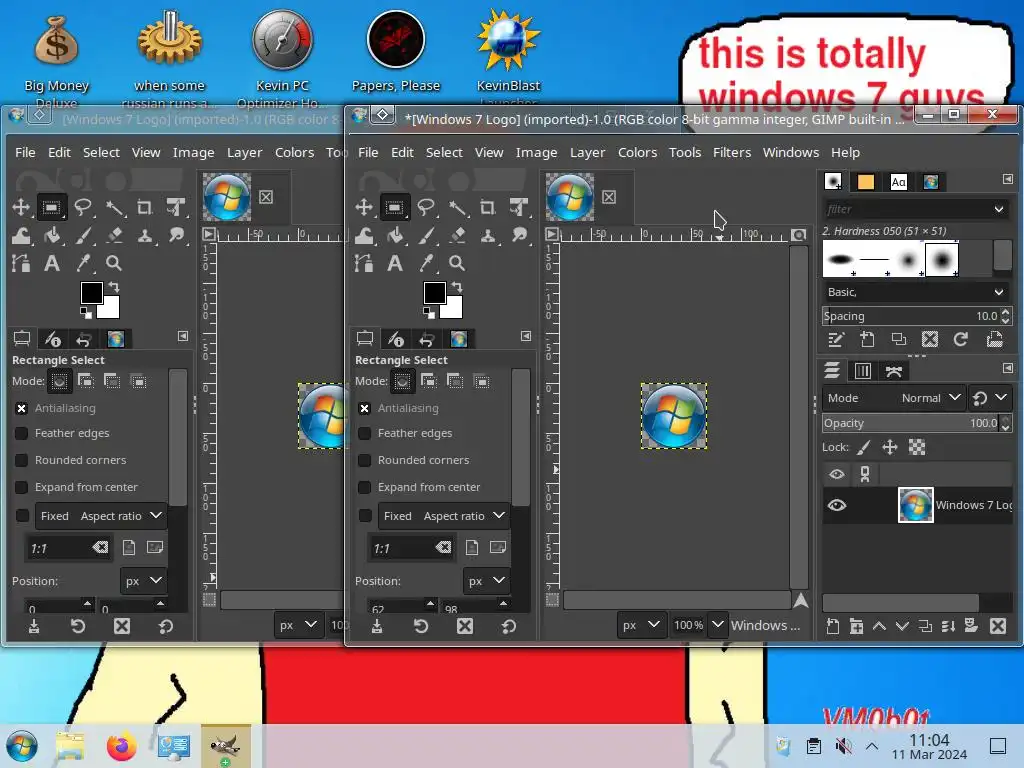Select the Paths tool in front window
The height and width of the screenshot is (768, 1024).
(364, 263)
